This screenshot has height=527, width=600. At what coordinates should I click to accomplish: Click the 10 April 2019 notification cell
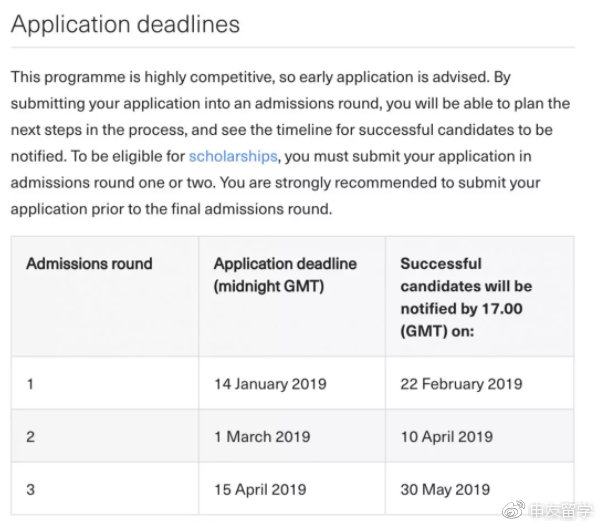coord(479,436)
